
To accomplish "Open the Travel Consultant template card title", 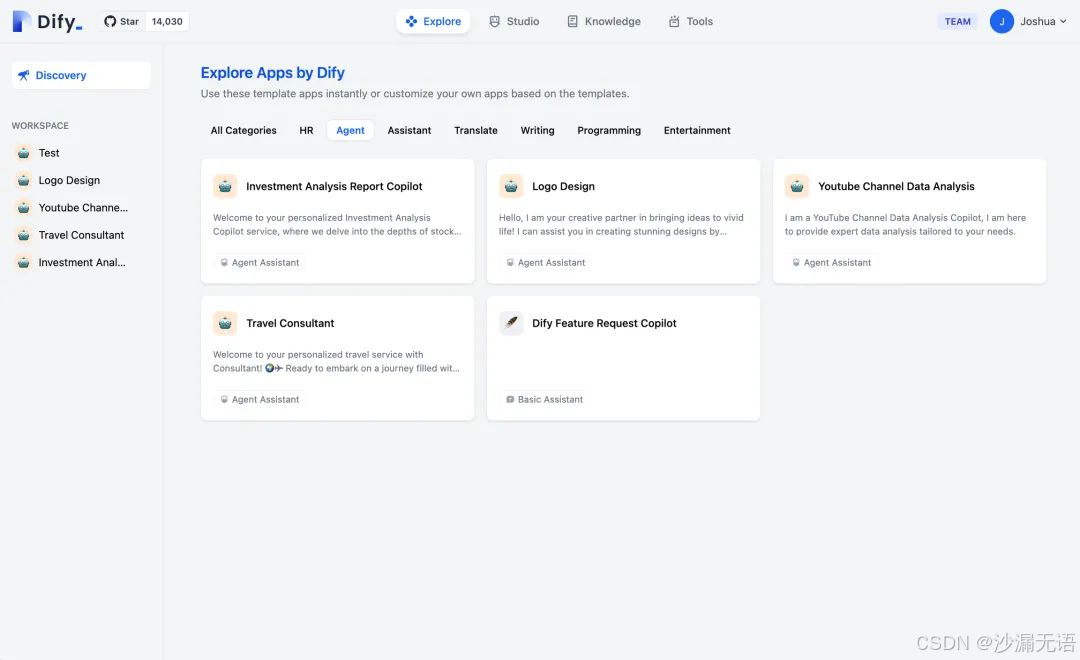I will point(290,323).
